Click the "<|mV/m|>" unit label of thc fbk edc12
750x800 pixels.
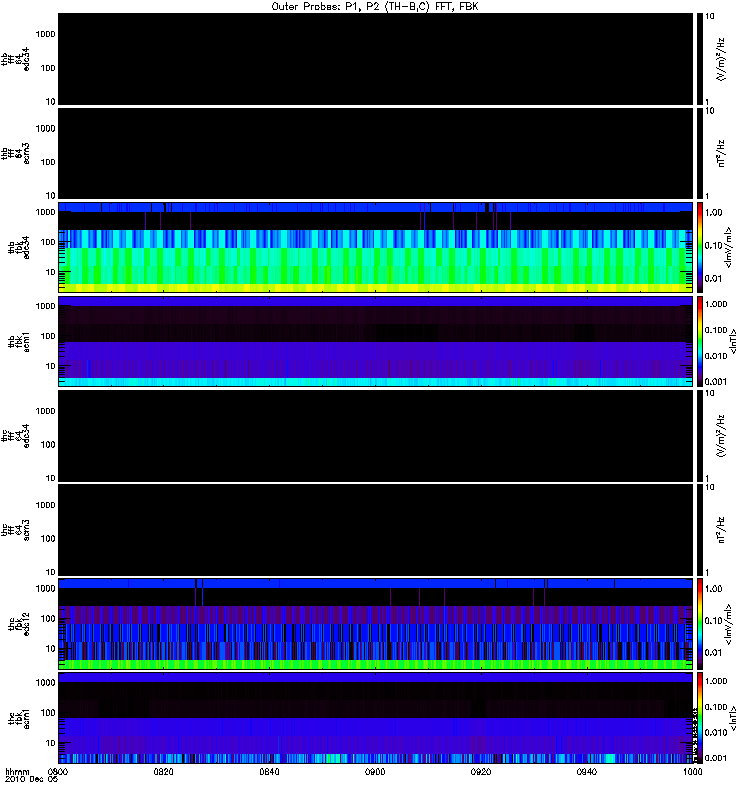pos(728,624)
